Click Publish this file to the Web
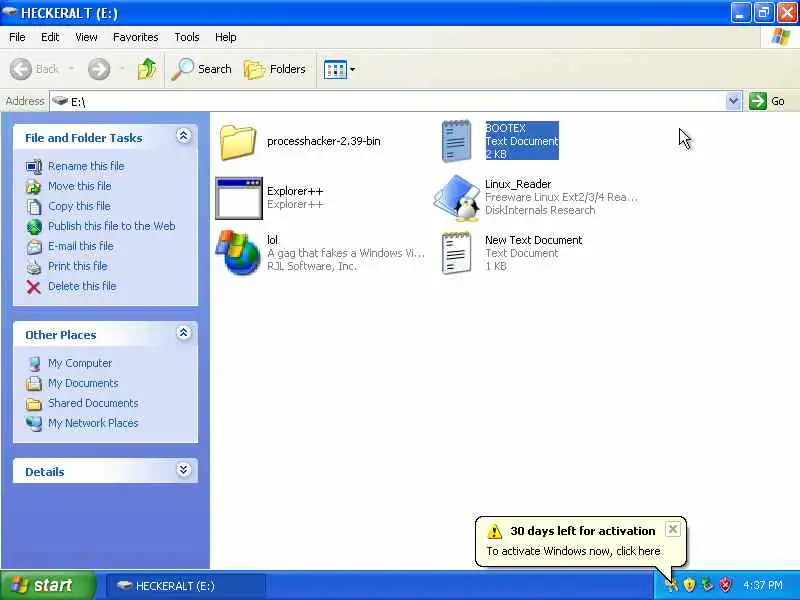Screen dimensions: 800x600 coord(112,226)
